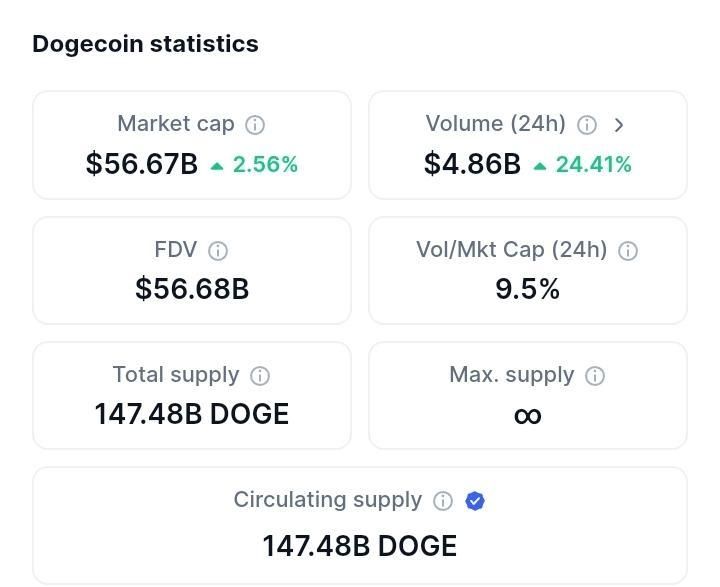Click the Max. supply info icon

pyautogui.click(x=595, y=376)
